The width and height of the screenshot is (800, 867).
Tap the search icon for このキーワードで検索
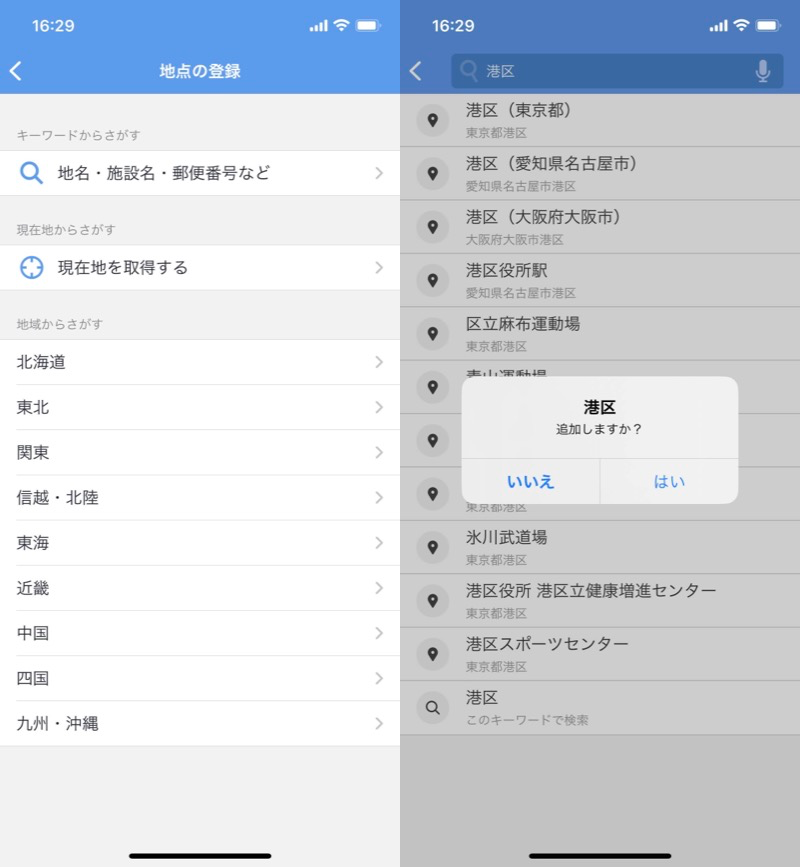coord(432,707)
